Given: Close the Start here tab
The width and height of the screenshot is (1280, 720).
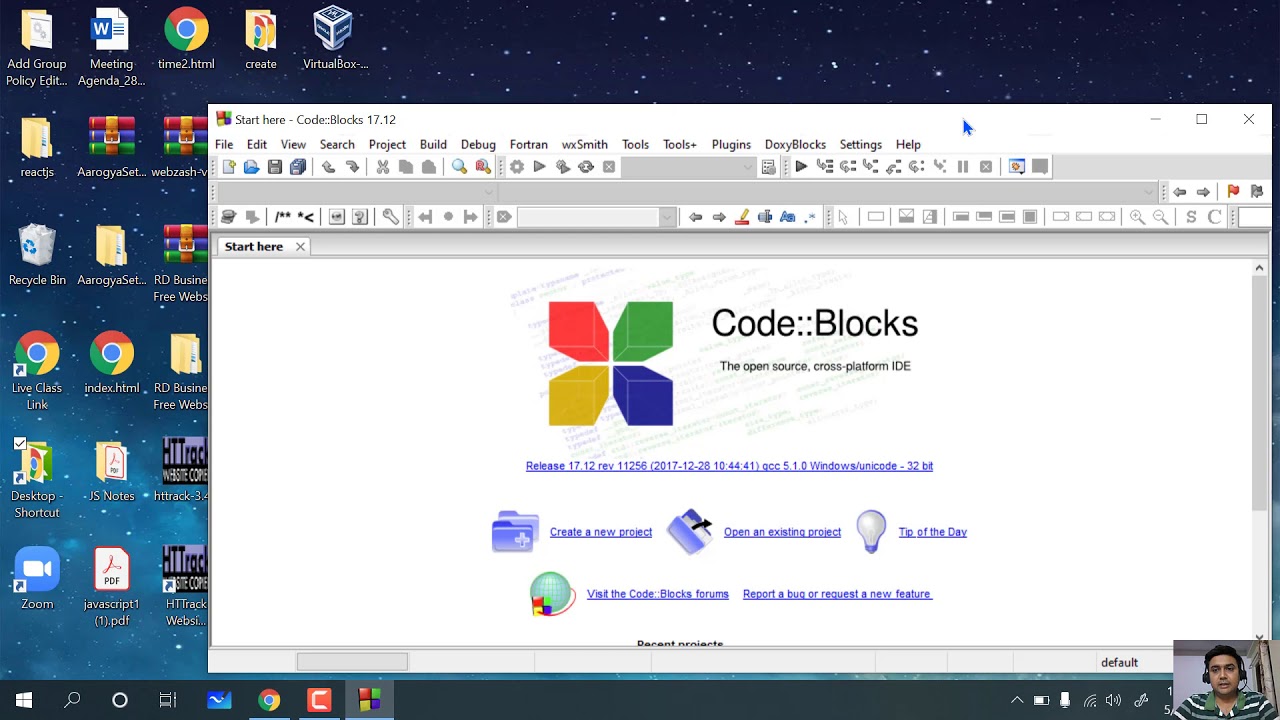Looking at the screenshot, I should tap(300, 246).
